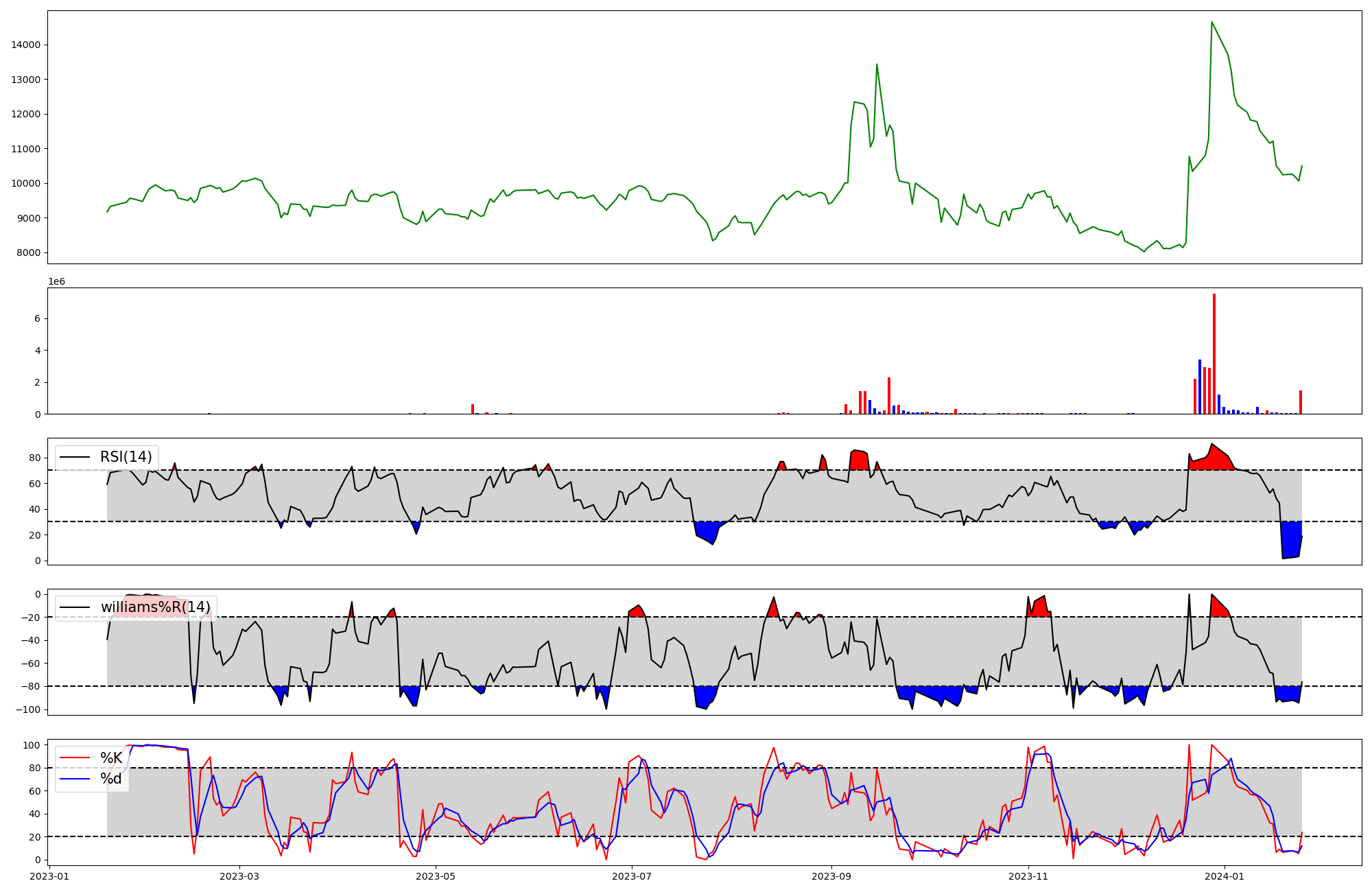Click the 2023-09 date tick label
Image resolution: width=1372 pixels, height=892 pixels.
coord(831,876)
